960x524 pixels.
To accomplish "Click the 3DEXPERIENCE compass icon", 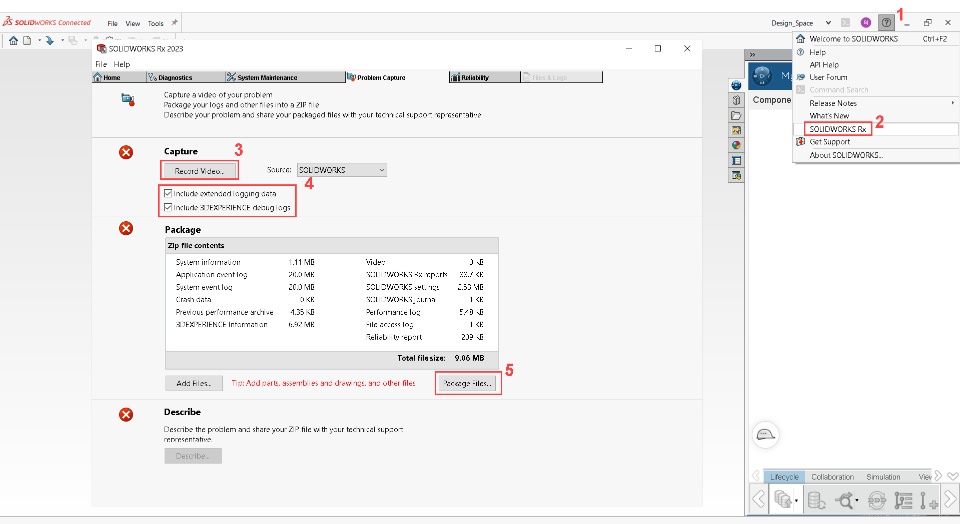I will tap(762, 76).
